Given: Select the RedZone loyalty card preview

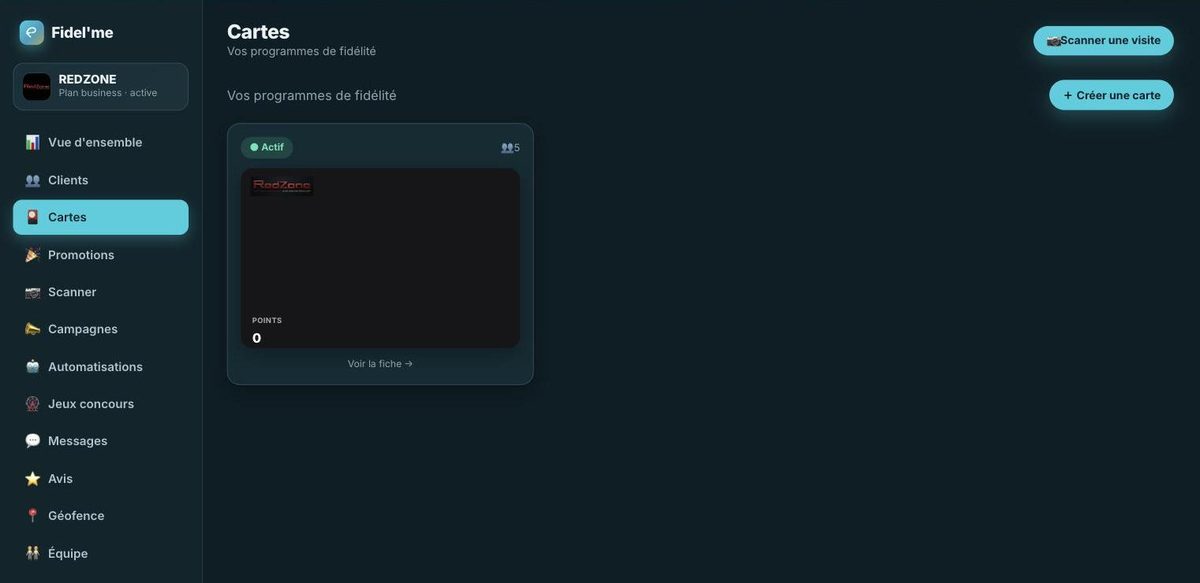Looking at the screenshot, I should (x=380, y=258).
